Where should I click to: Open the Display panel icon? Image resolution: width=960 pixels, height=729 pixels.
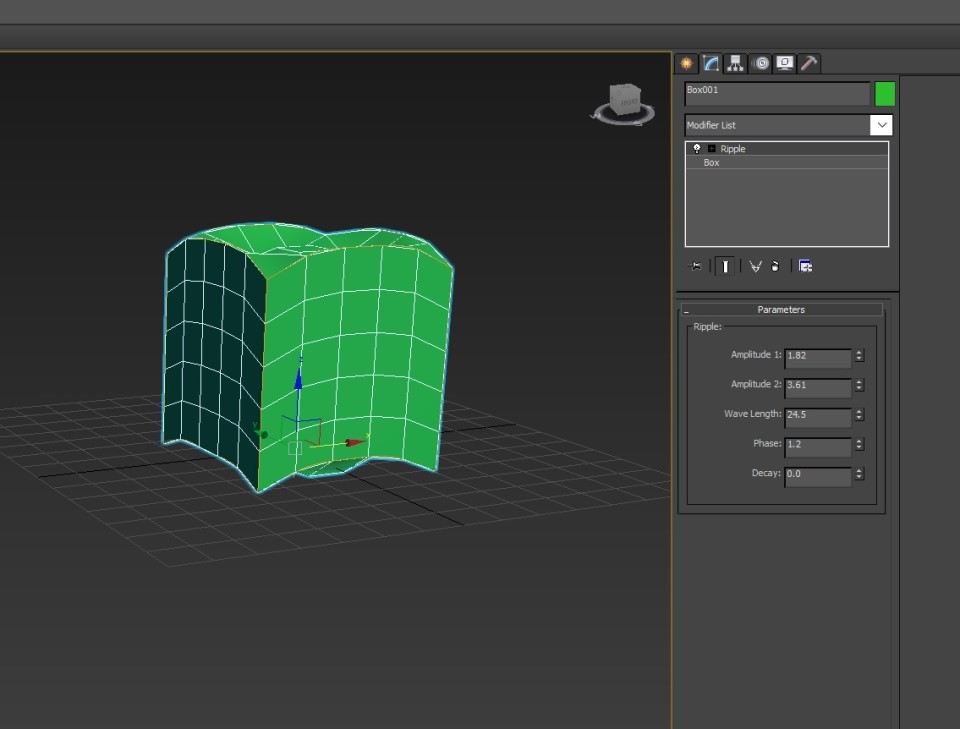[785, 63]
